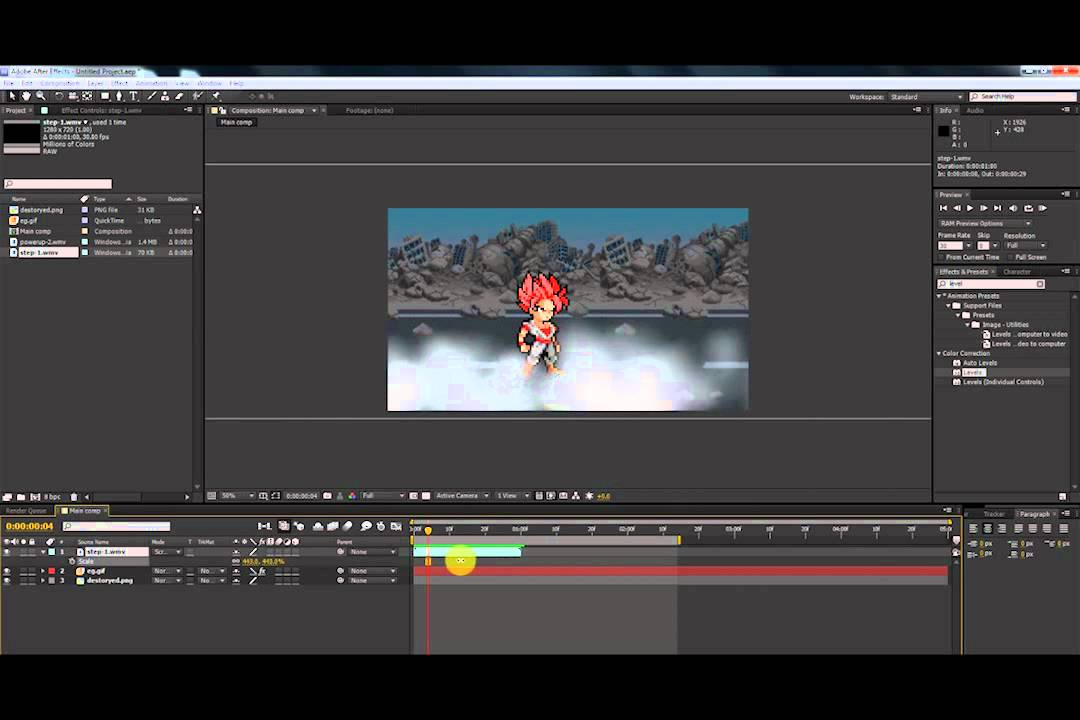This screenshot has height=720, width=1080.
Task: Switch to the Render Queue tab
Action: [25, 511]
